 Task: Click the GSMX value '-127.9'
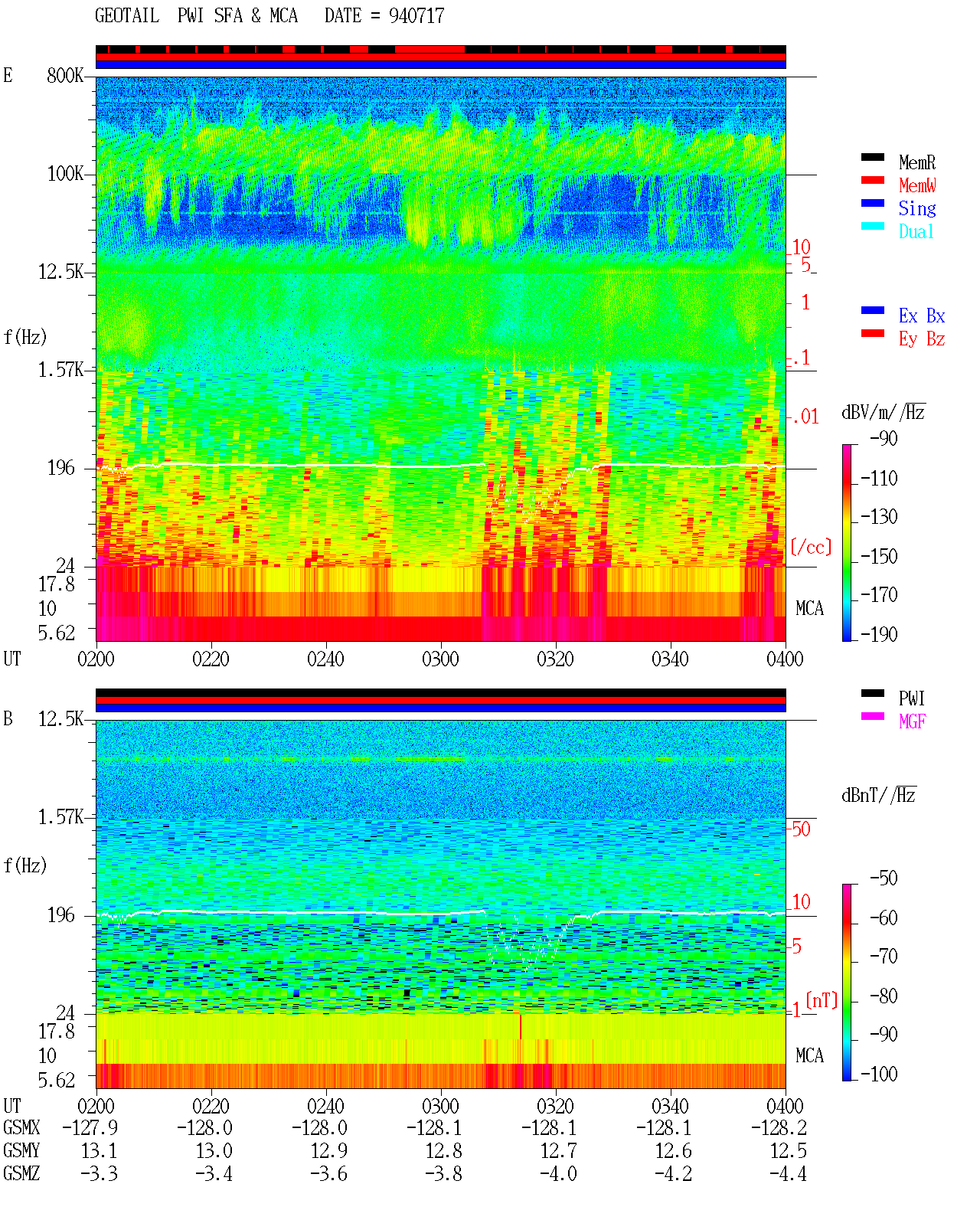pyautogui.click(x=90, y=1128)
